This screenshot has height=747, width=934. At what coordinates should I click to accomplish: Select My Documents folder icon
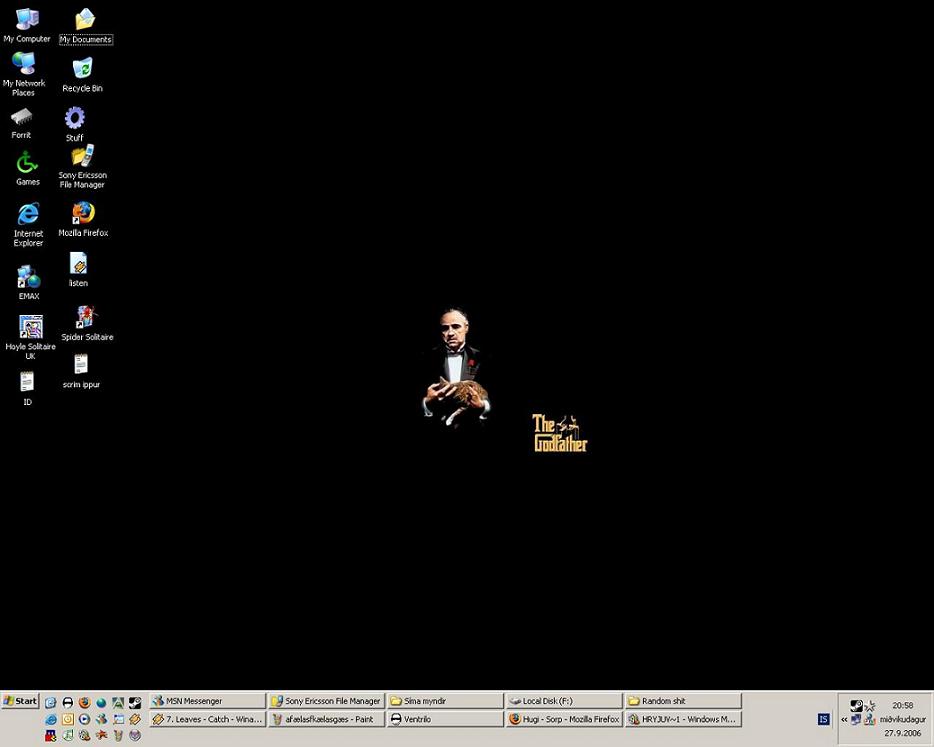tap(86, 26)
